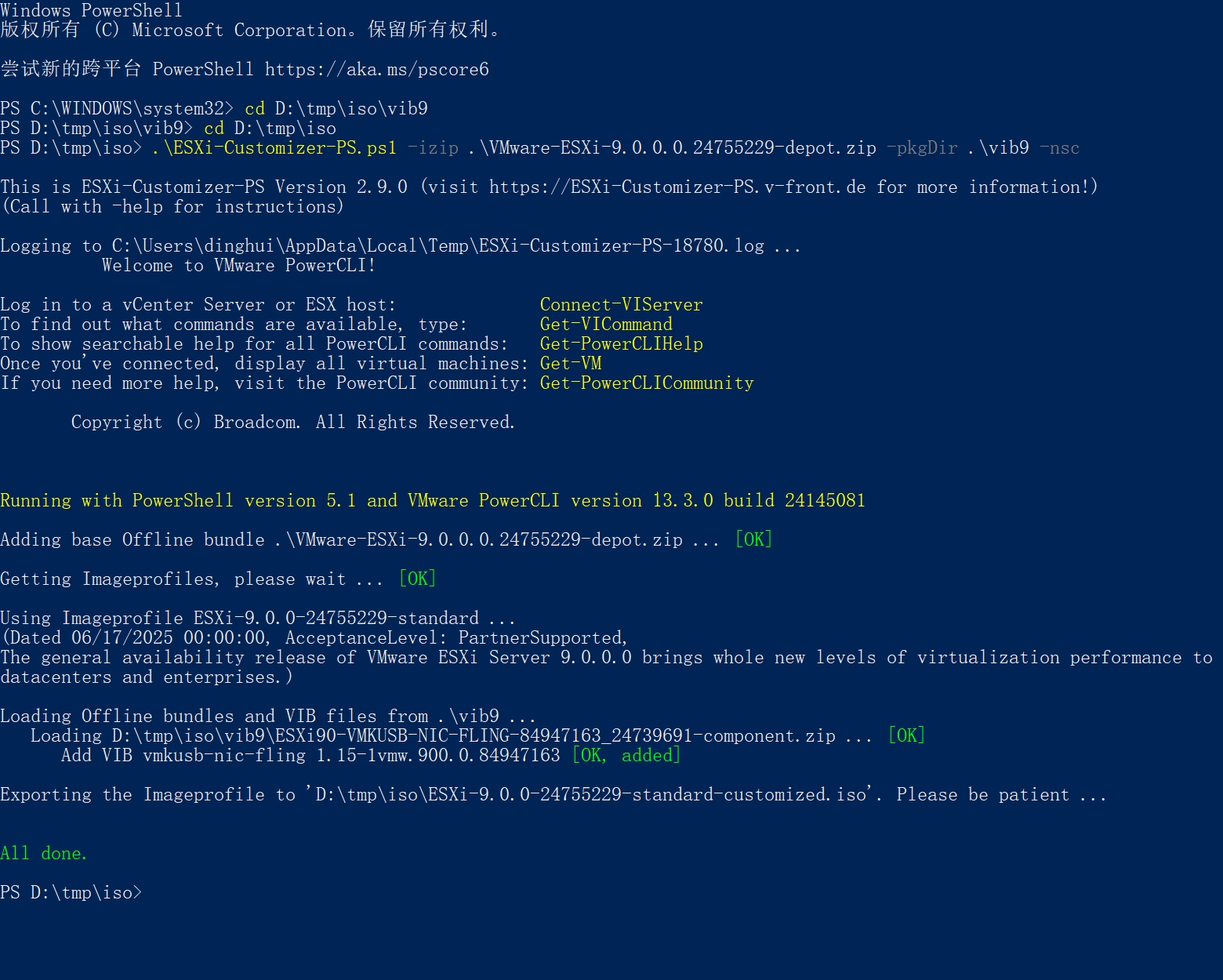Click the yellow Connect-VIServer command
This screenshot has width=1223, height=980.
click(x=621, y=305)
